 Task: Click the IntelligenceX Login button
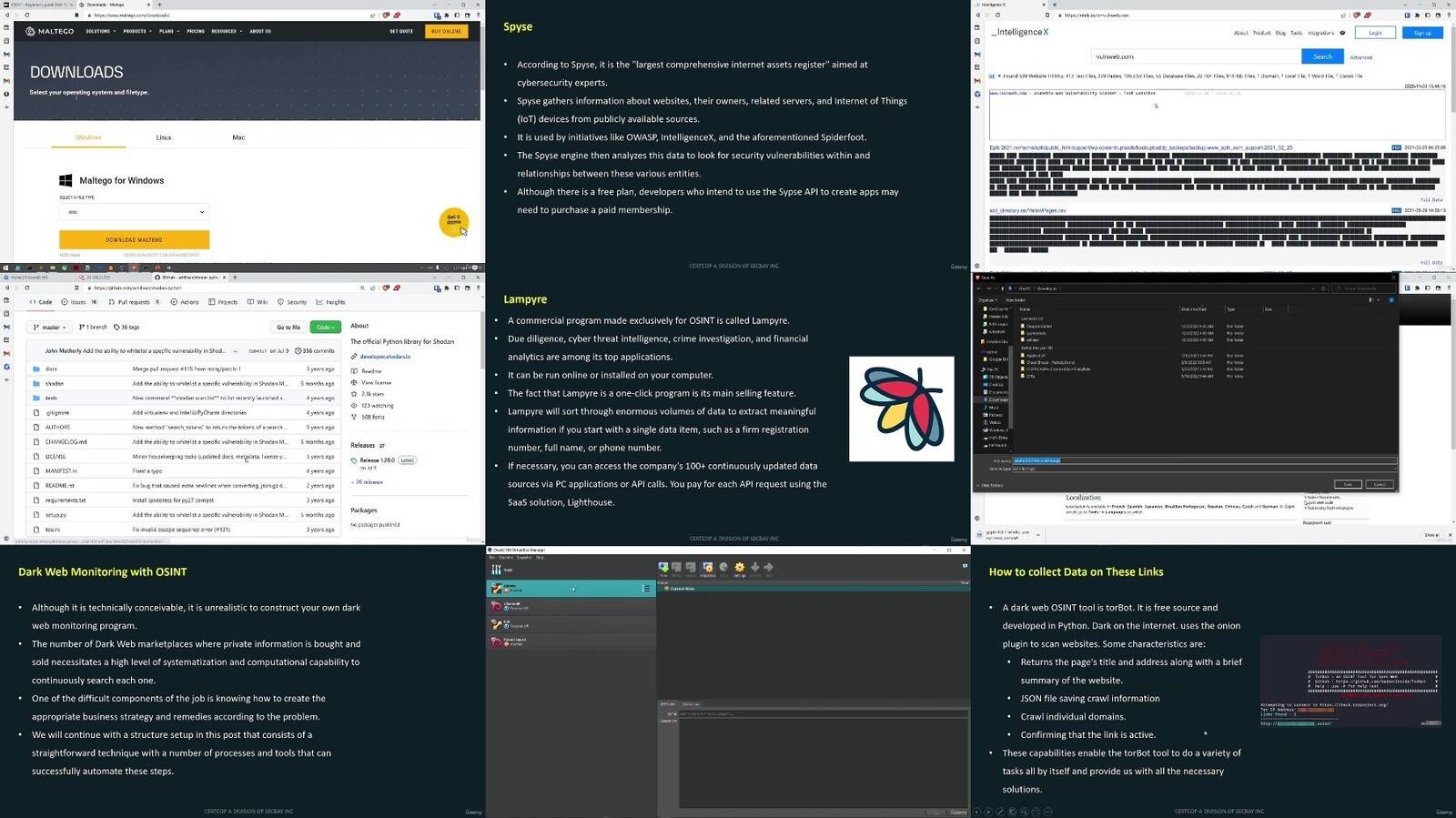click(x=1375, y=33)
